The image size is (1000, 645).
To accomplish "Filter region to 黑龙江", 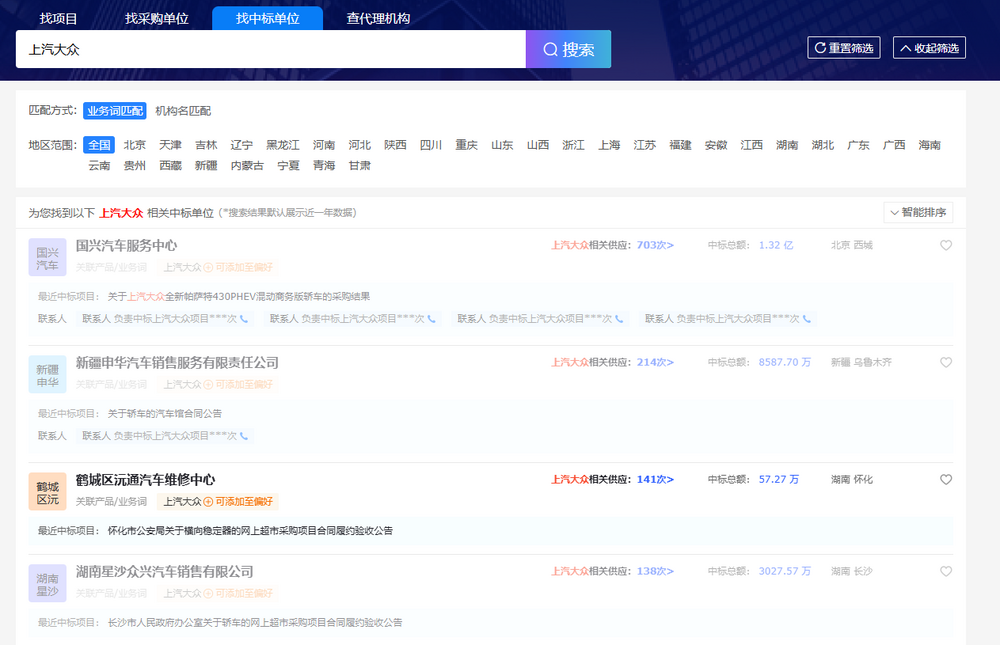I will [x=283, y=145].
